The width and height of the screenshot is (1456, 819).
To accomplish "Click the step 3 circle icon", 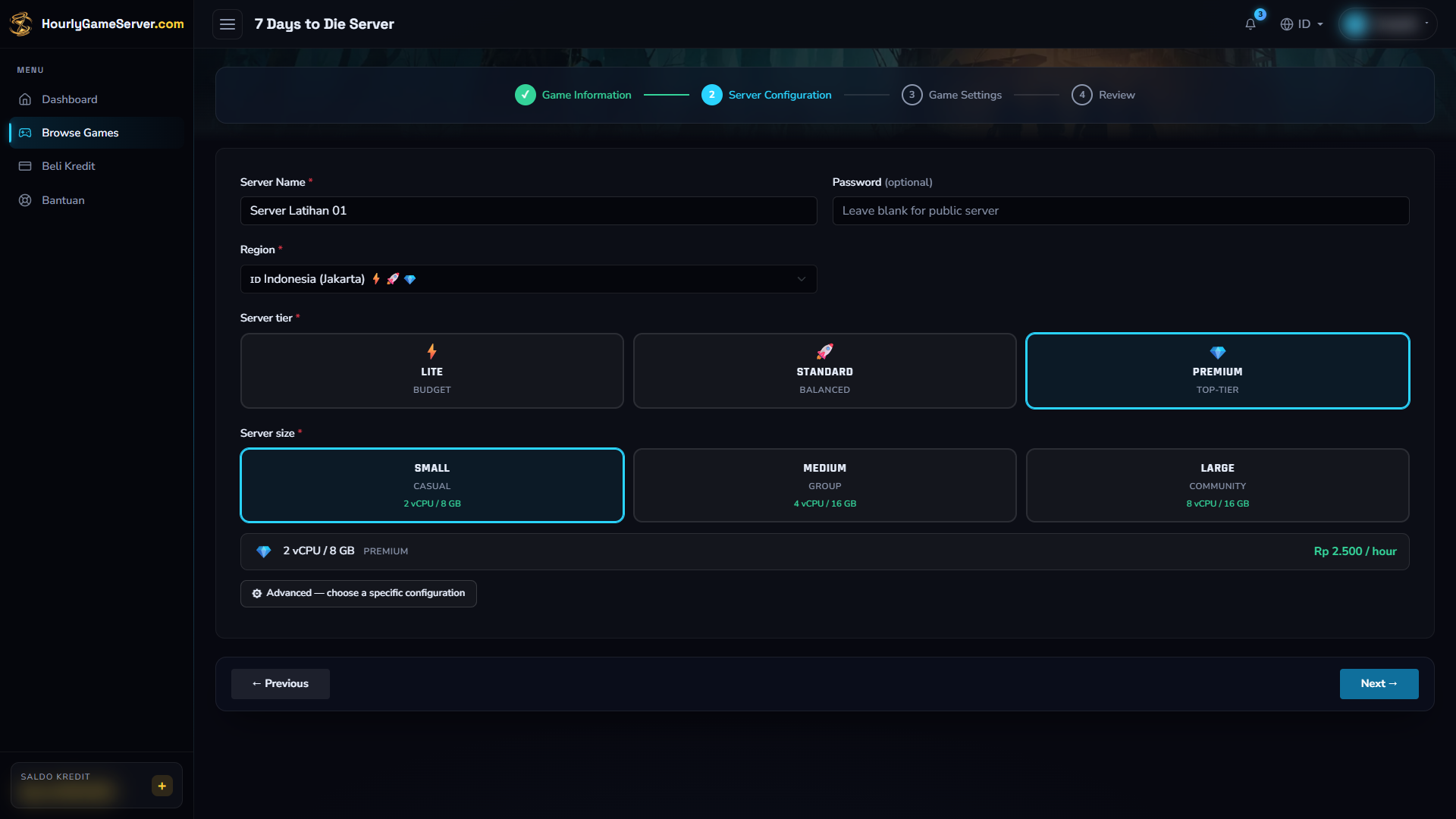I will (x=912, y=95).
